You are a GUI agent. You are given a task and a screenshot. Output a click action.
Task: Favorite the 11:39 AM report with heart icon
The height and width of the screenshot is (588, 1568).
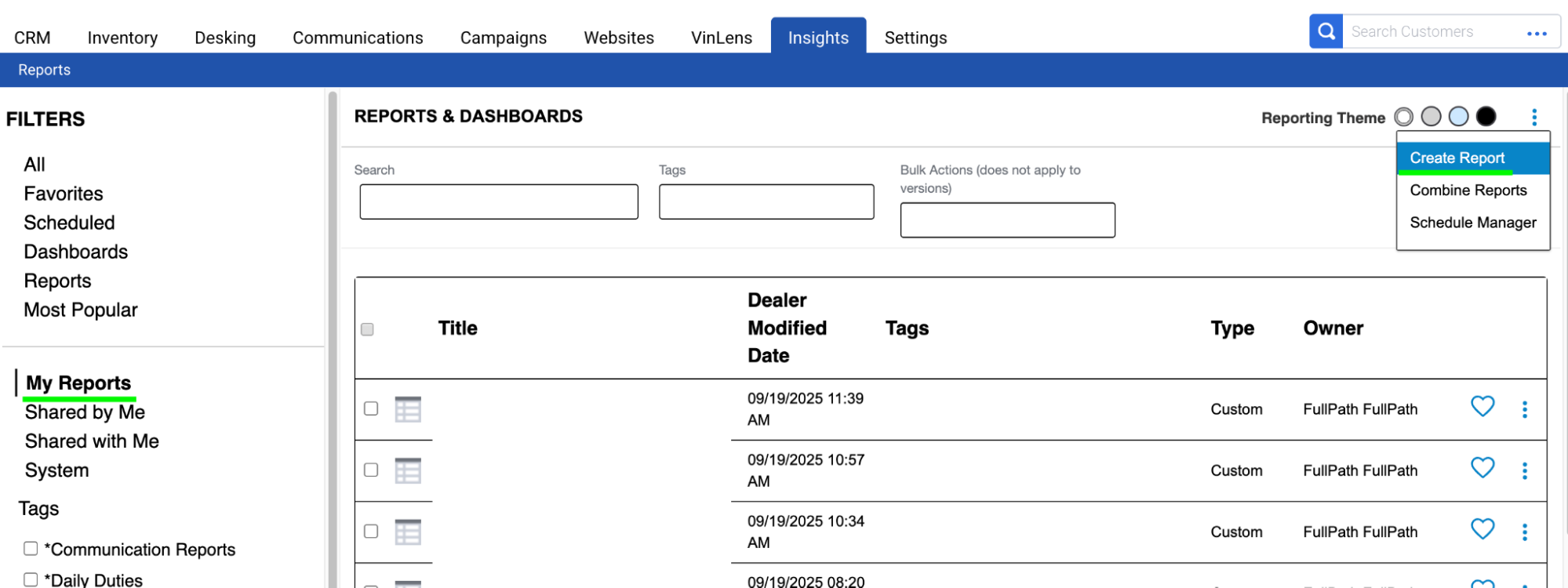(x=1482, y=406)
